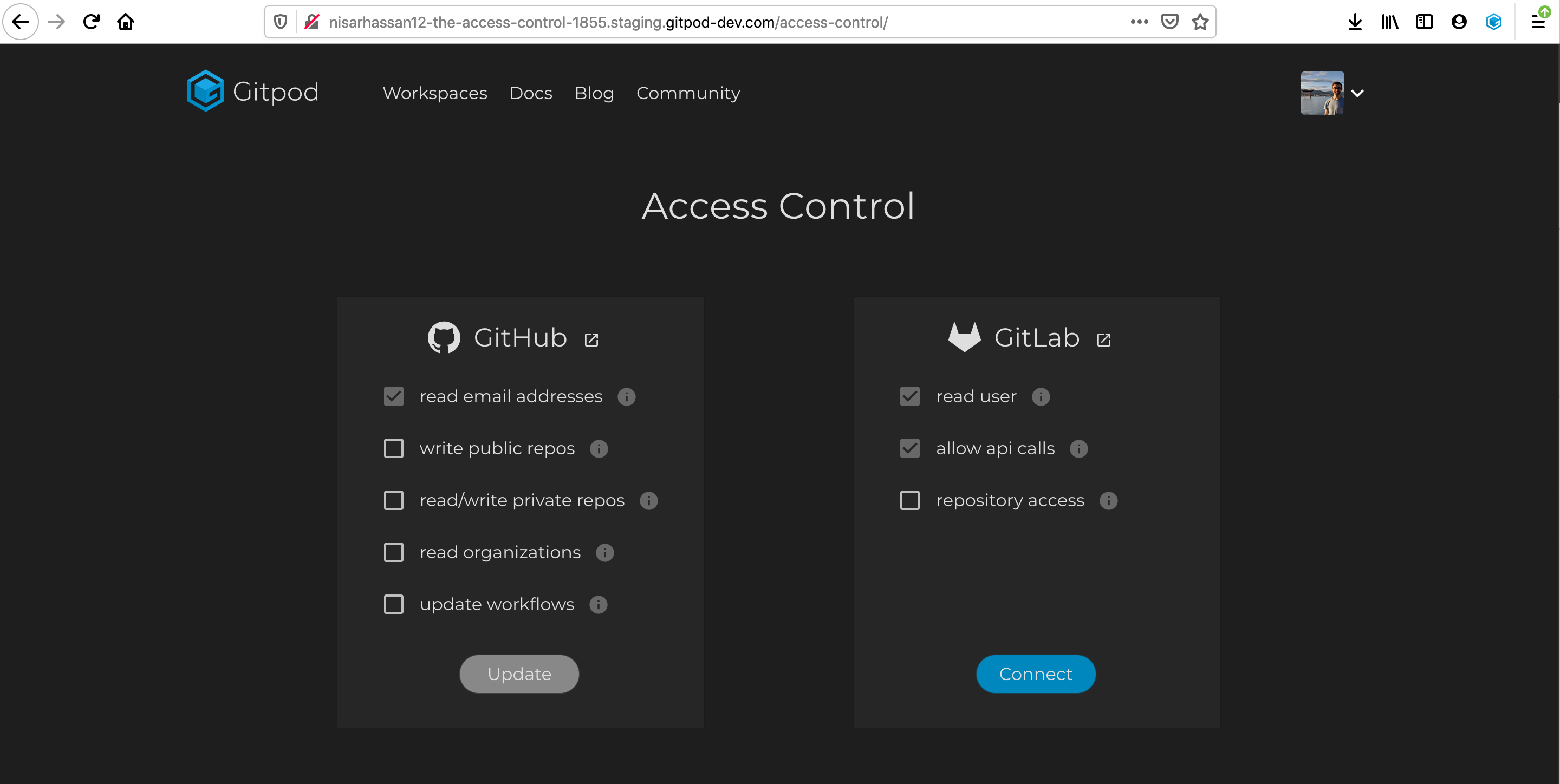The height and width of the screenshot is (784, 1560).
Task: Click the GitLab fox icon
Action: tap(964, 337)
